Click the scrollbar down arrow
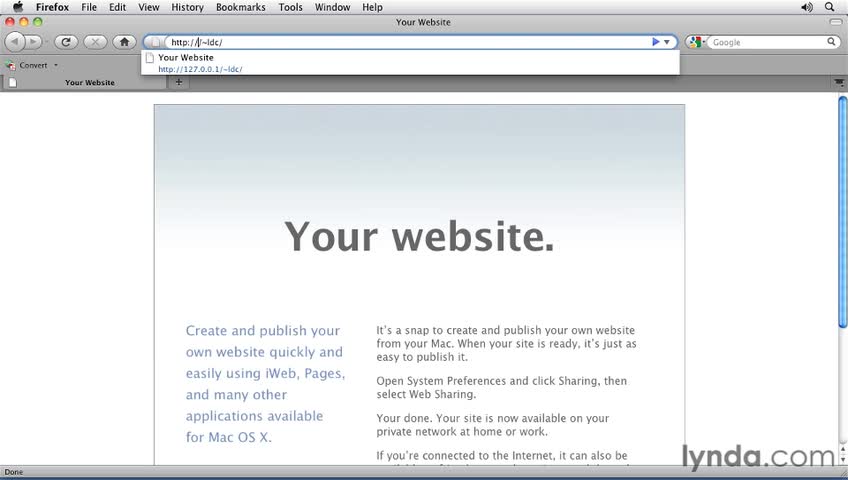Image resolution: width=848 pixels, height=480 pixels. (x=843, y=460)
